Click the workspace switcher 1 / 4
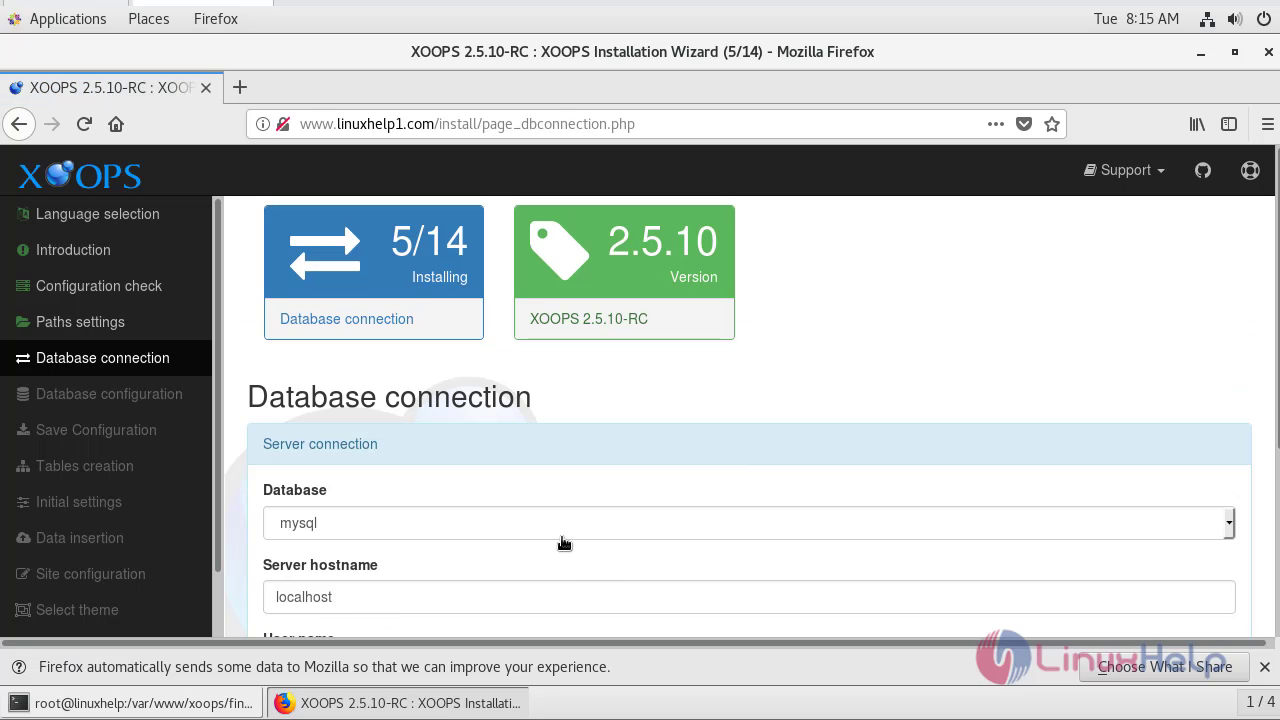1280x720 pixels. (1260, 703)
